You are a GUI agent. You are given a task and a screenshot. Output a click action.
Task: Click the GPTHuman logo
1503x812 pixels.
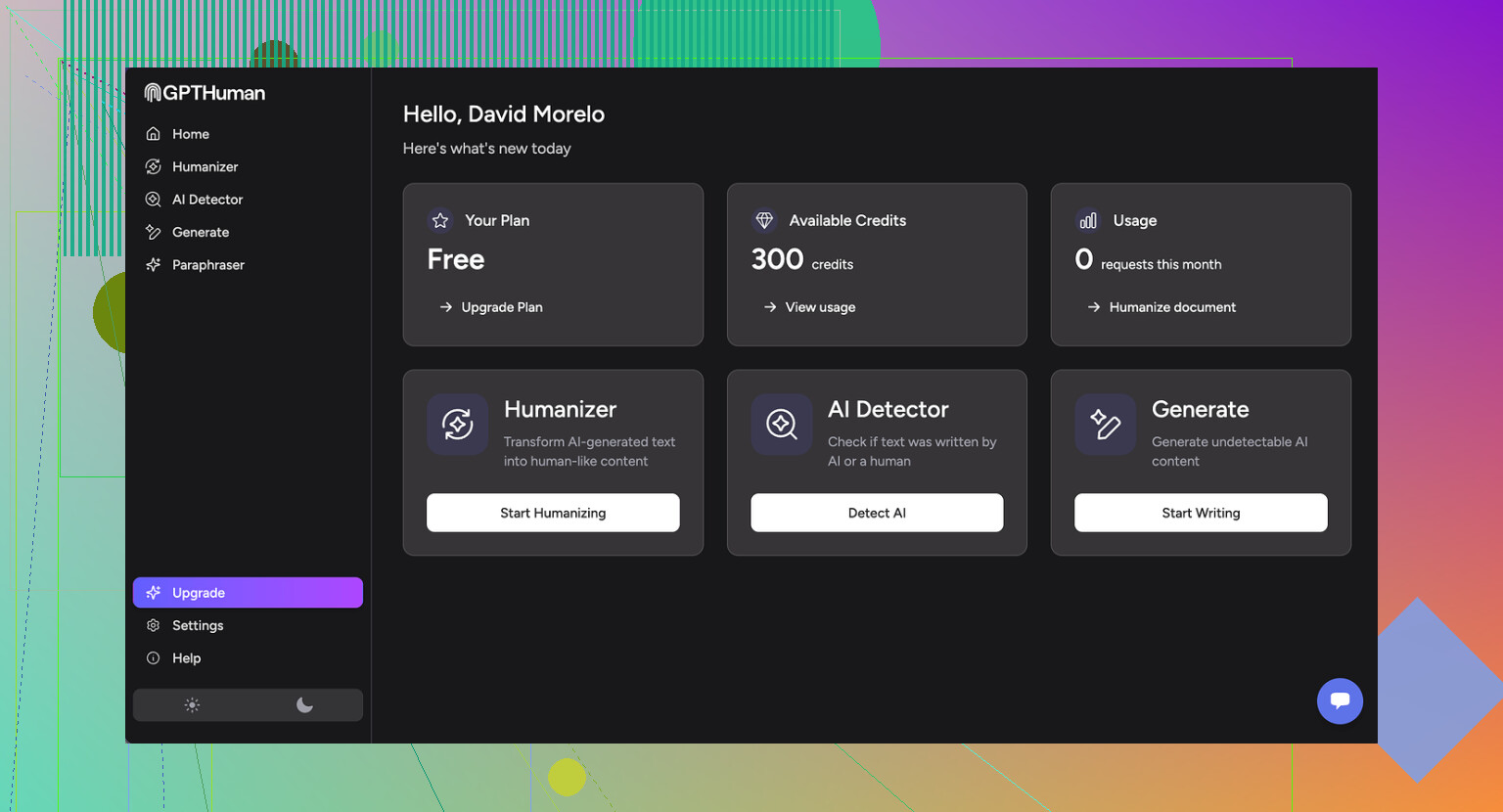[x=205, y=93]
